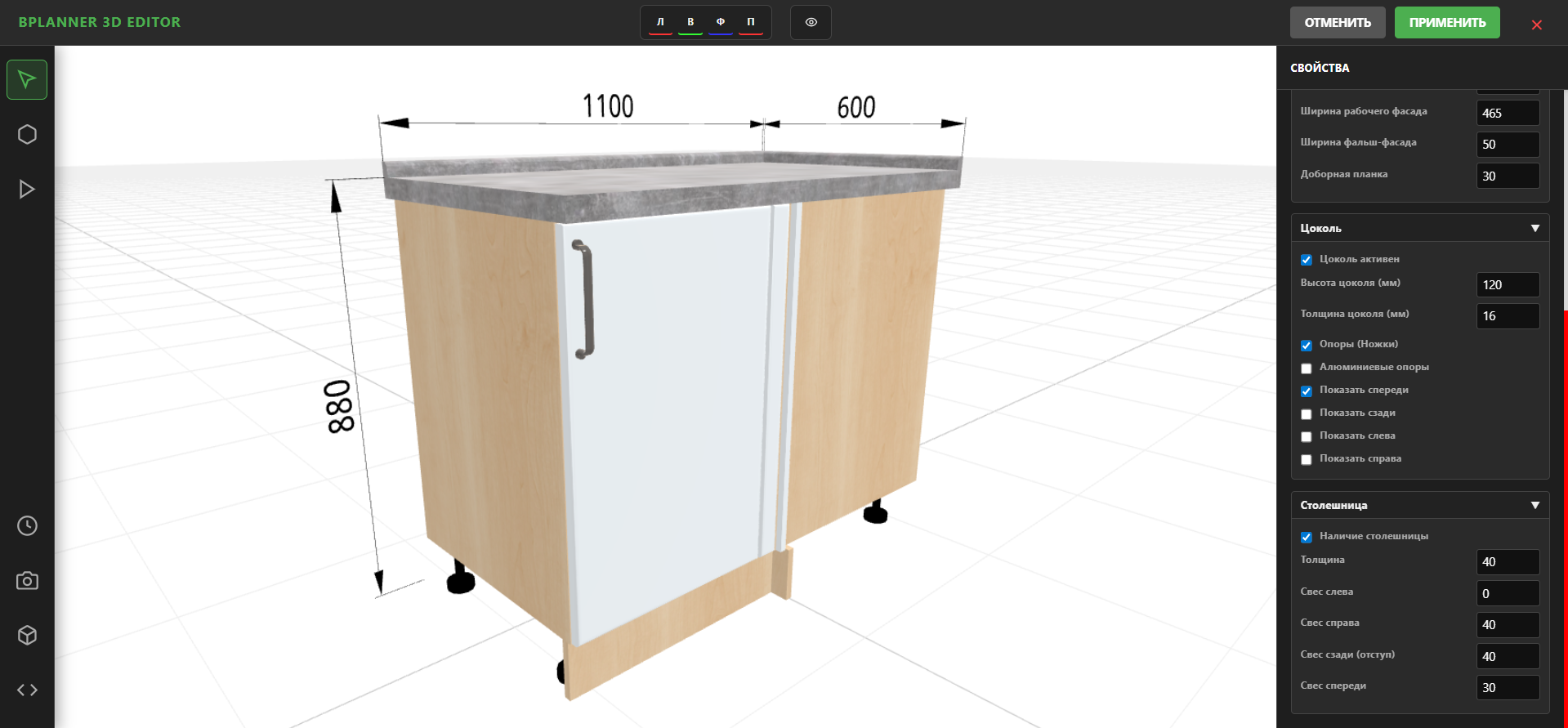Toggle the eye visibility button in toolbar
1568x728 pixels.
(x=811, y=22)
